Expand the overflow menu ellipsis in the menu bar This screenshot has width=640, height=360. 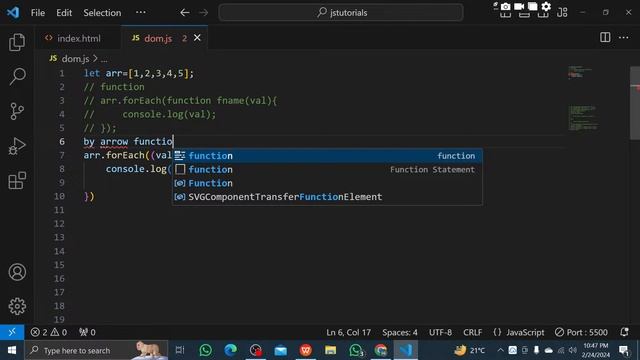click(141, 12)
